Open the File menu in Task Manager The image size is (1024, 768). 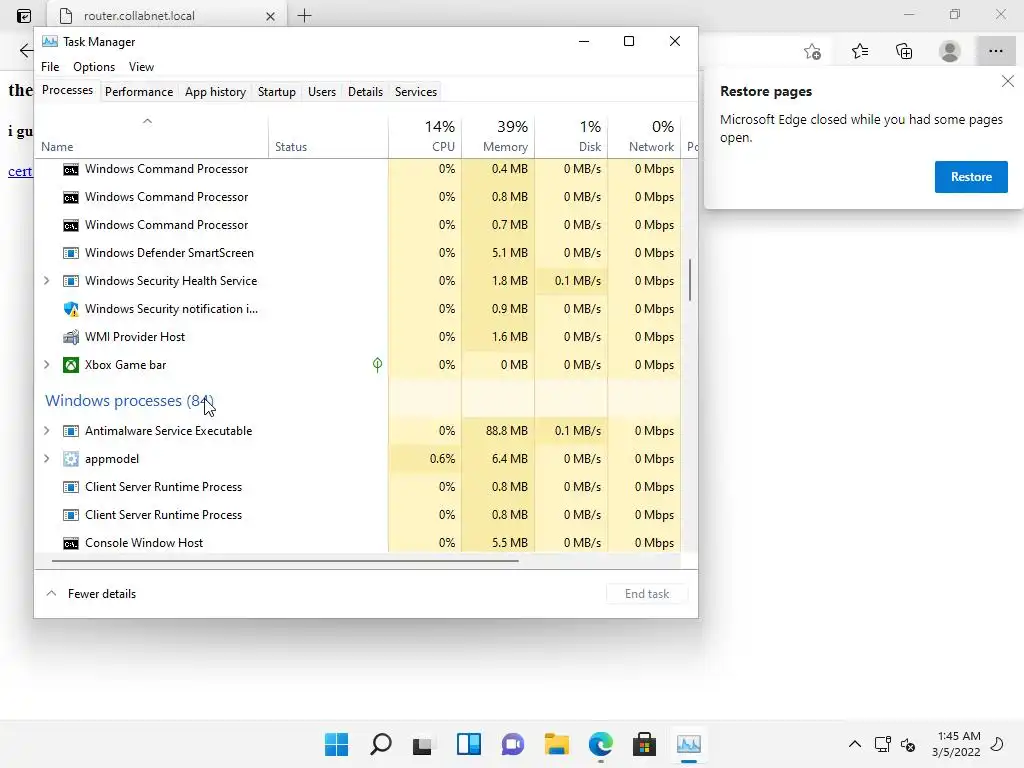pyautogui.click(x=50, y=67)
